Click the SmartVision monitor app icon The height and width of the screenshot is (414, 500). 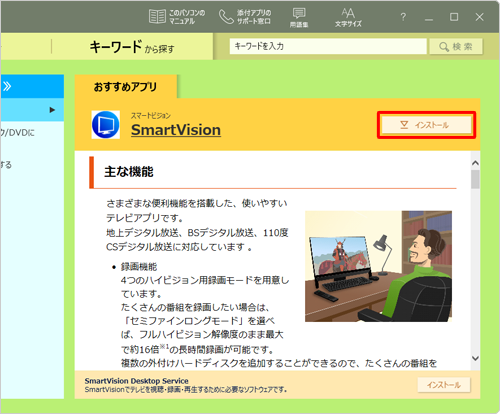[x=106, y=125]
